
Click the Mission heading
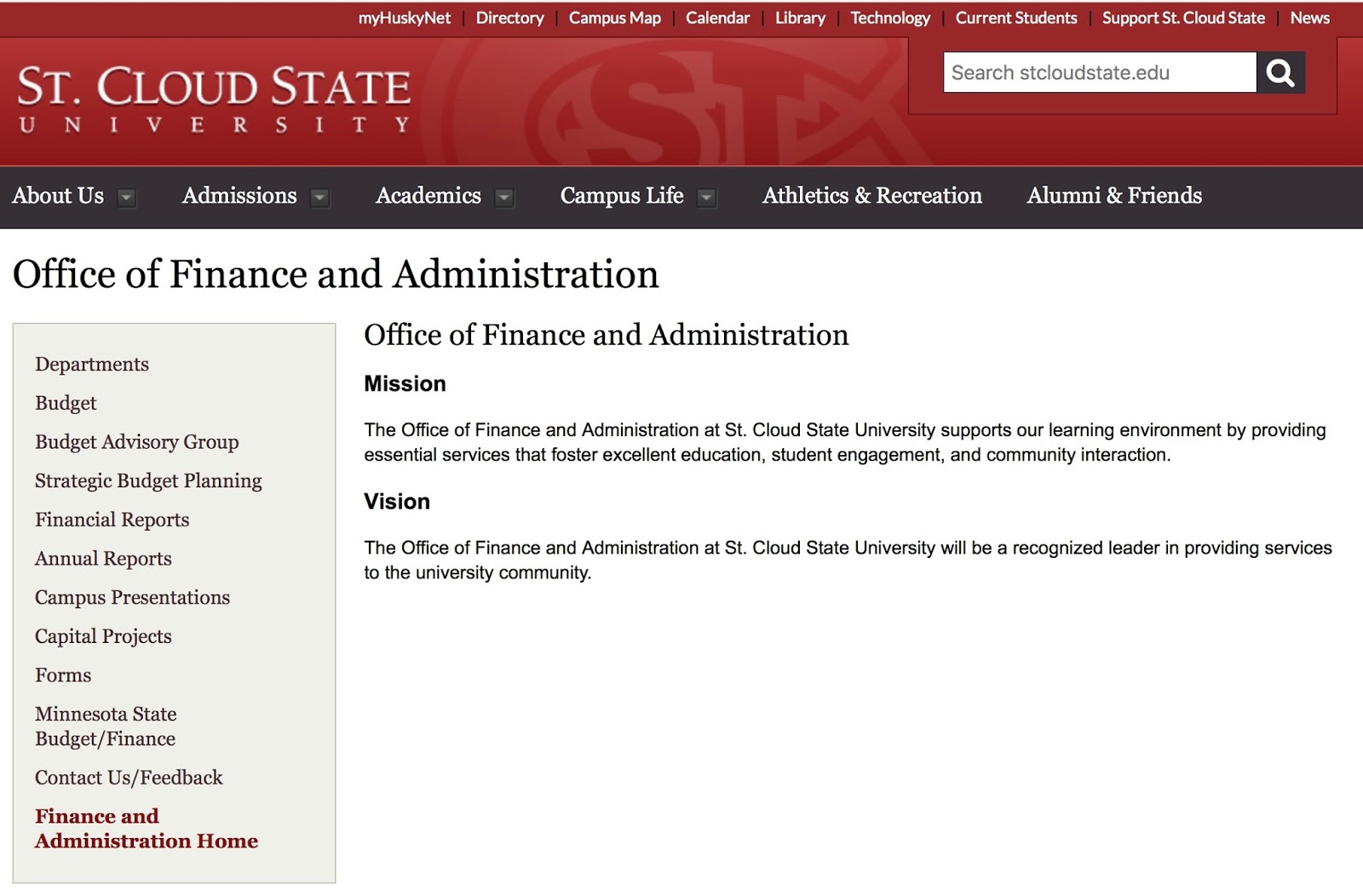point(405,384)
